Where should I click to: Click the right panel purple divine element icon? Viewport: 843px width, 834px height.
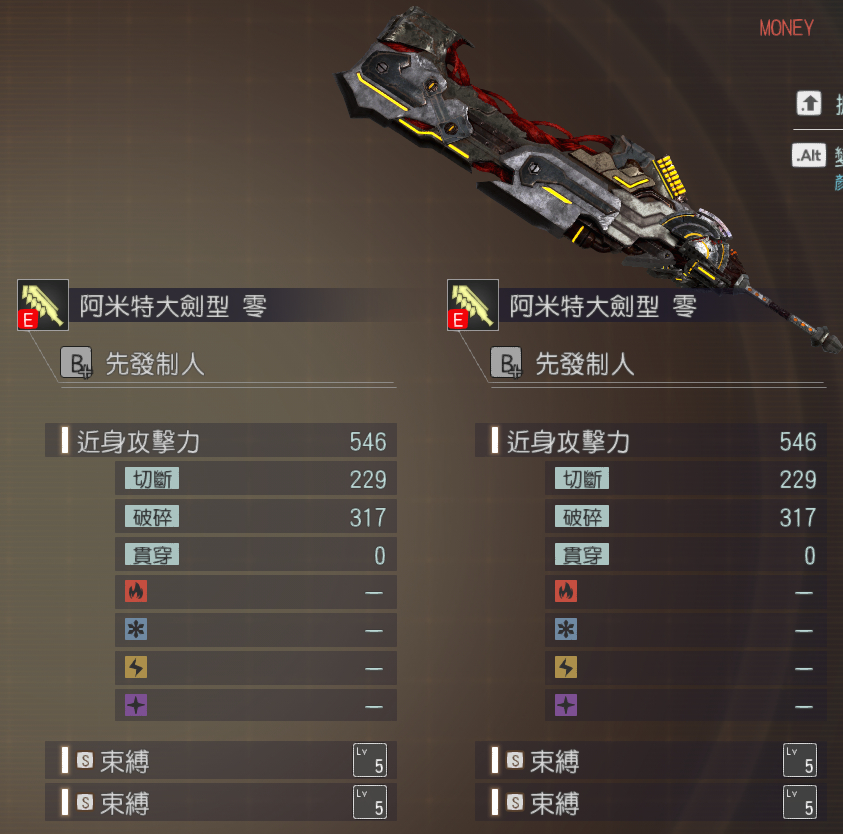point(566,705)
